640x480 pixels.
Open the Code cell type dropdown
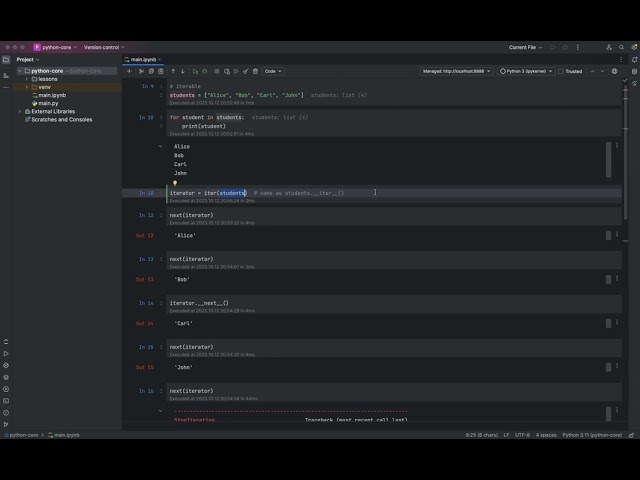273,71
